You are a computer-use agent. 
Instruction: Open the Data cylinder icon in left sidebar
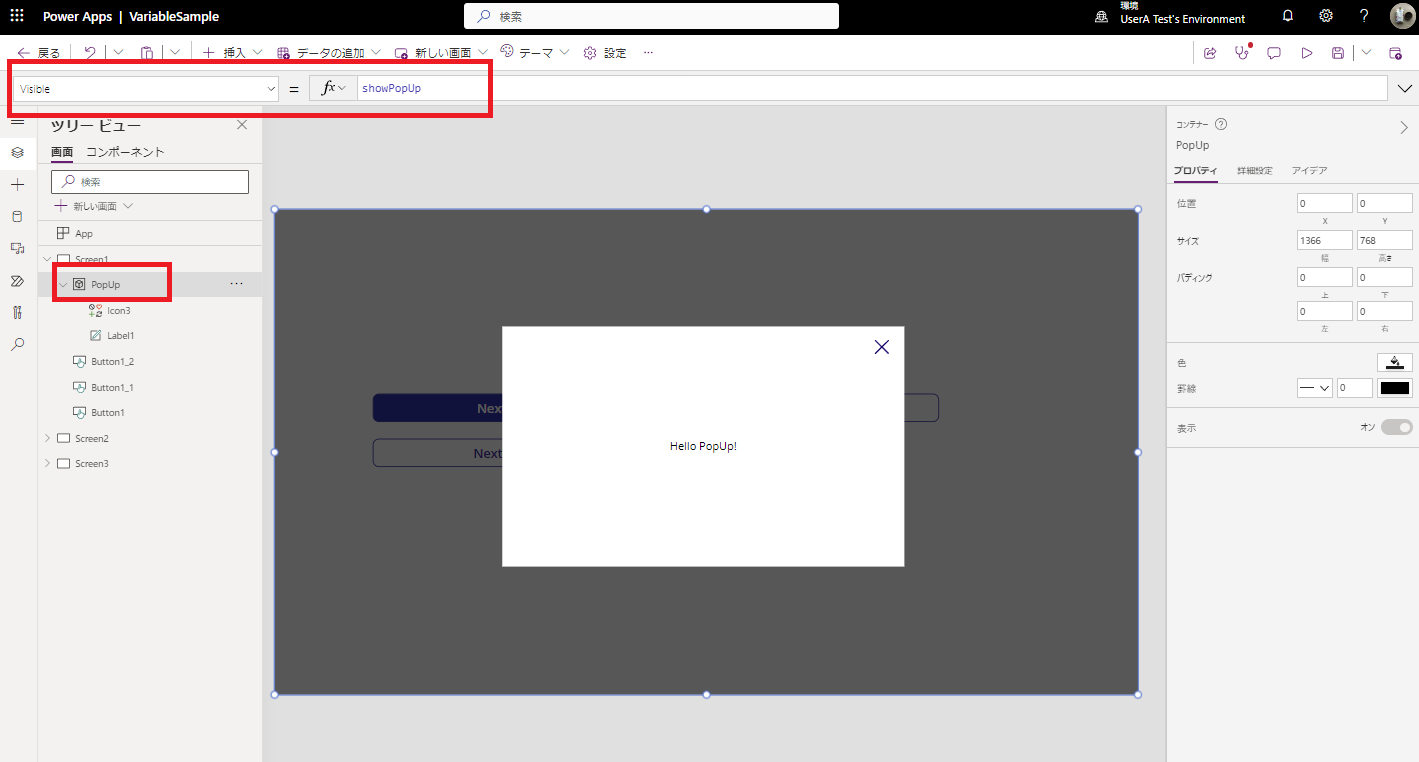pyautogui.click(x=17, y=216)
